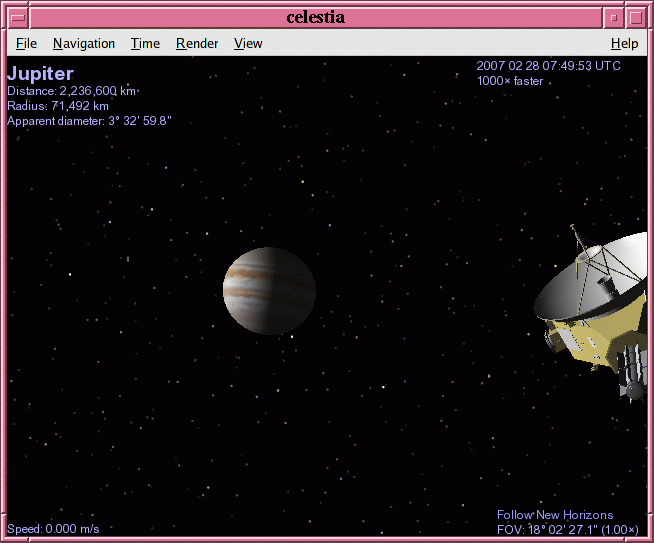
Task: Select the planet Jupiter in the view
Action: (x=269, y=291)
